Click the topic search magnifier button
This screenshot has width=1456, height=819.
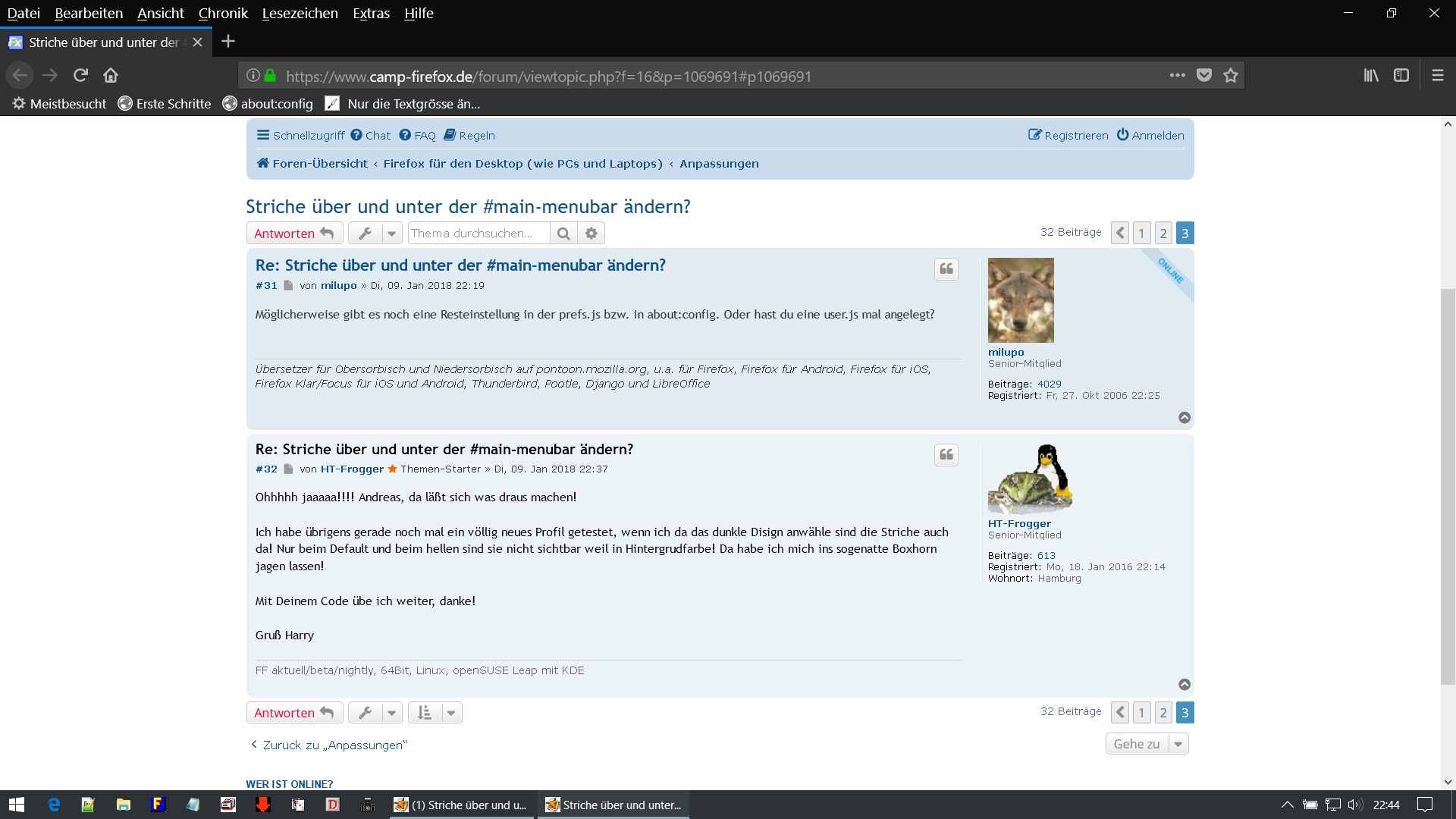563,234
